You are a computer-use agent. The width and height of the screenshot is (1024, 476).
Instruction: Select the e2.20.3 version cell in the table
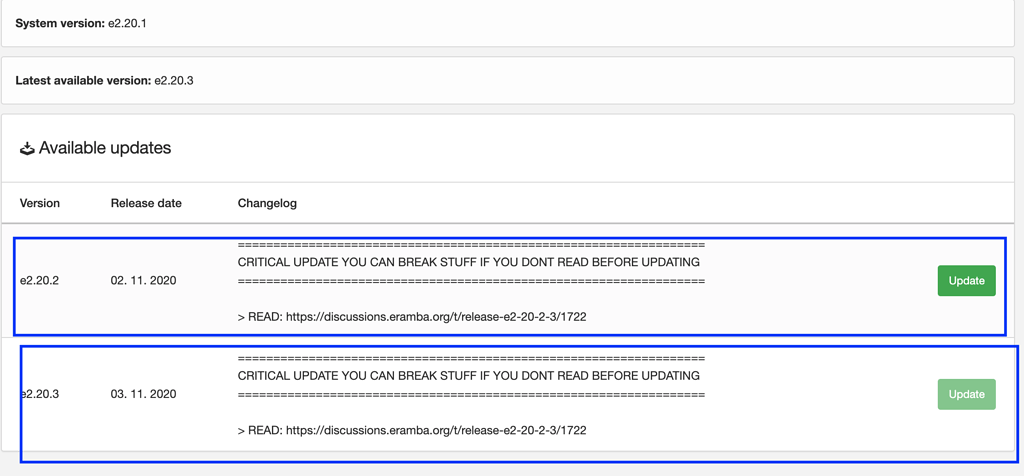tap(41, 394)
